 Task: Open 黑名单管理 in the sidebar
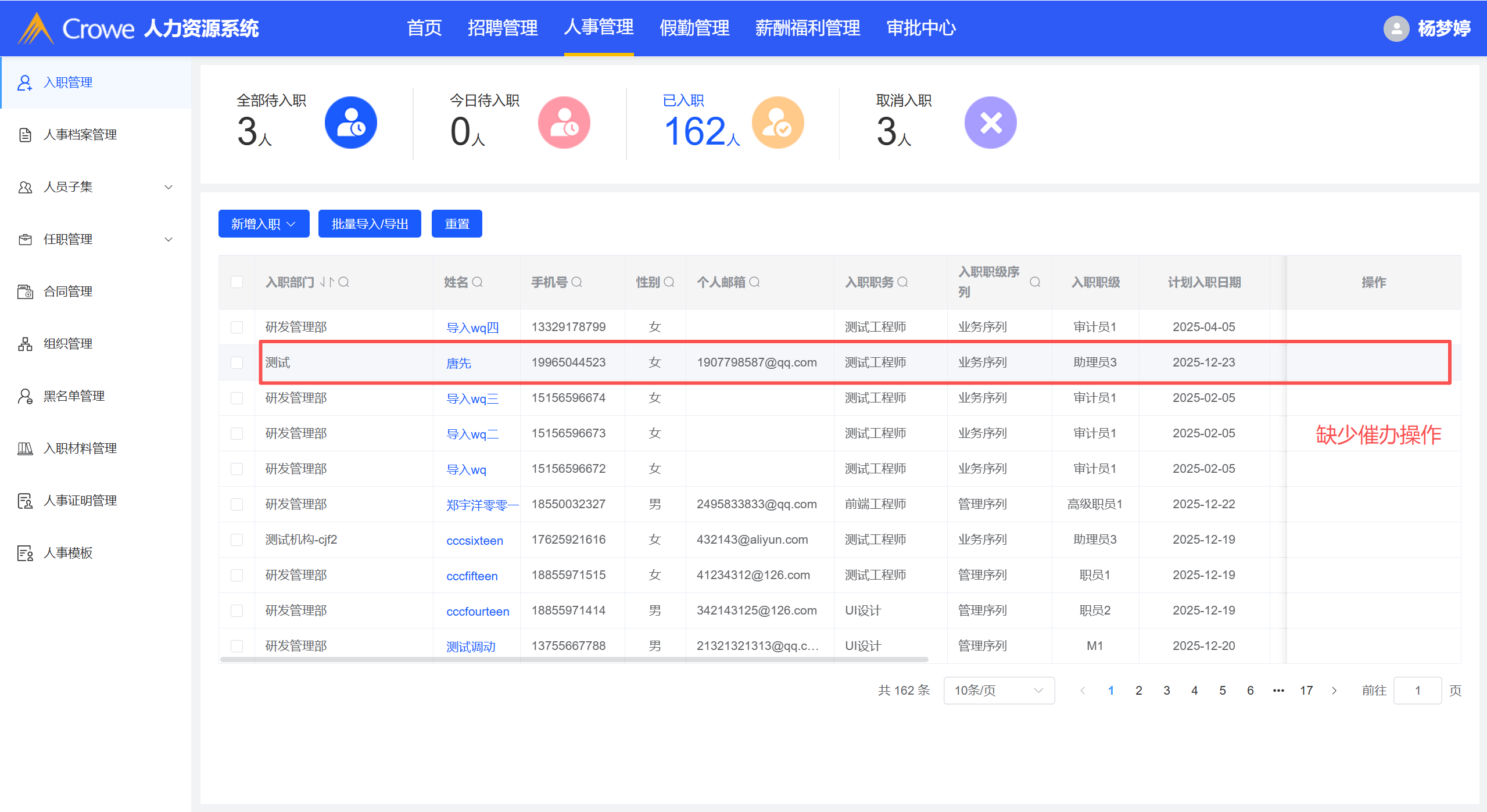pos(74,396)
